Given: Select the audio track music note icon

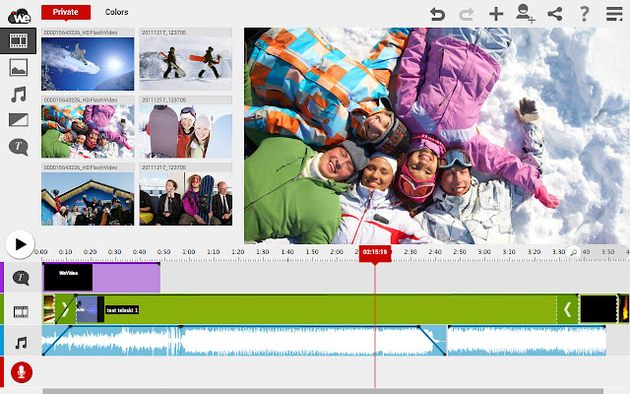Looking at the screenshot, I should coord(21,343).
